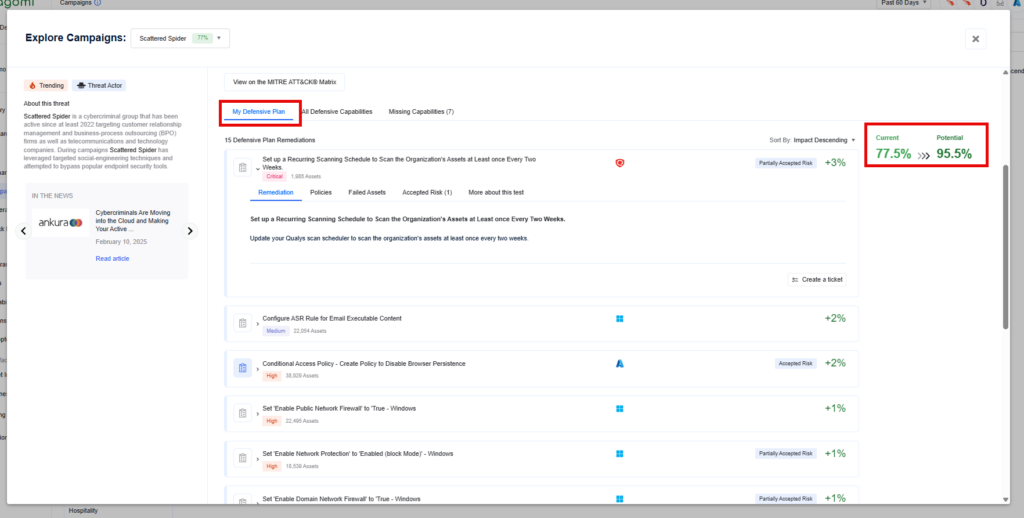Show next news article
Image resolution: width=1024 pixels, height=518 pixels.
tap(190, 231)
